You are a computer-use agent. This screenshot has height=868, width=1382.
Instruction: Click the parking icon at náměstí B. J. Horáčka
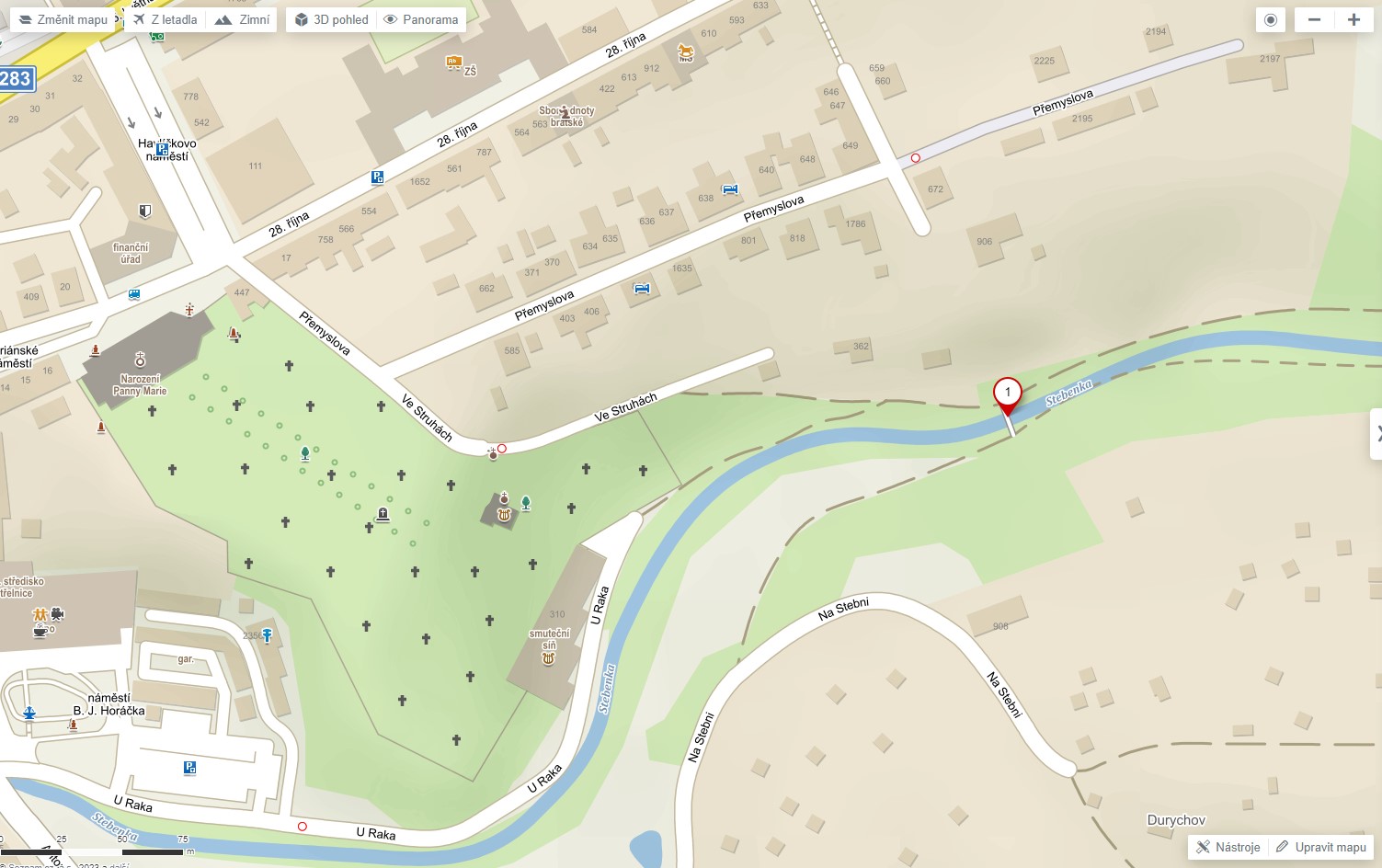coord(189,768)
